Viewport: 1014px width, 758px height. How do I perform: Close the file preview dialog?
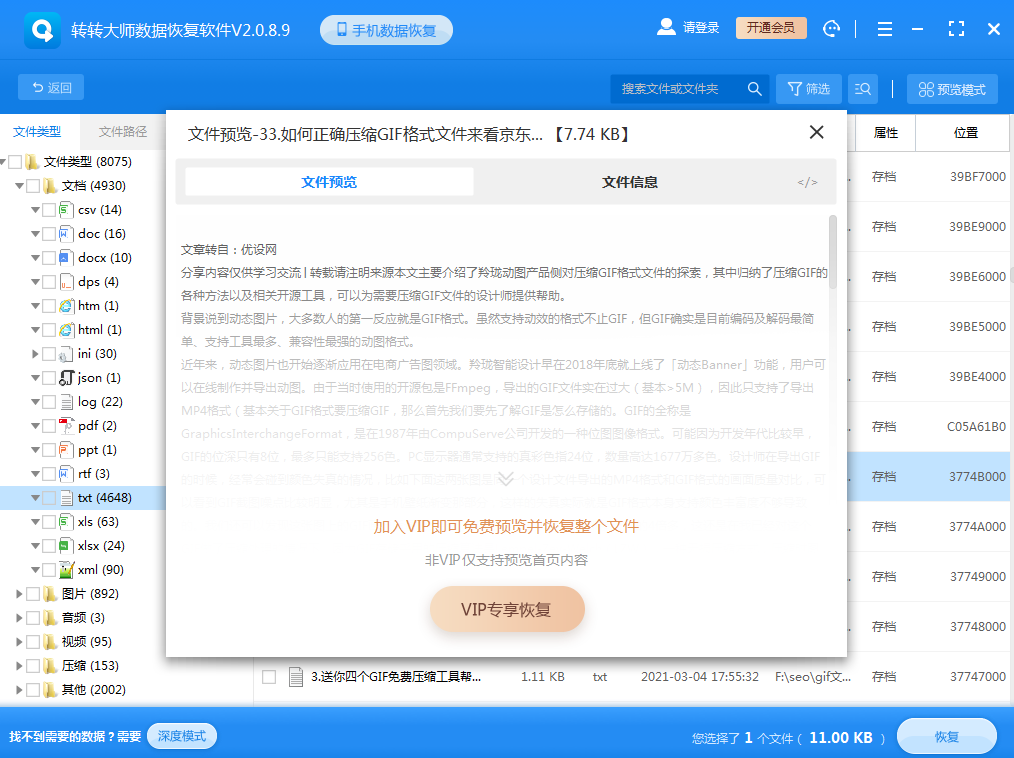click(x=817, y=133)
